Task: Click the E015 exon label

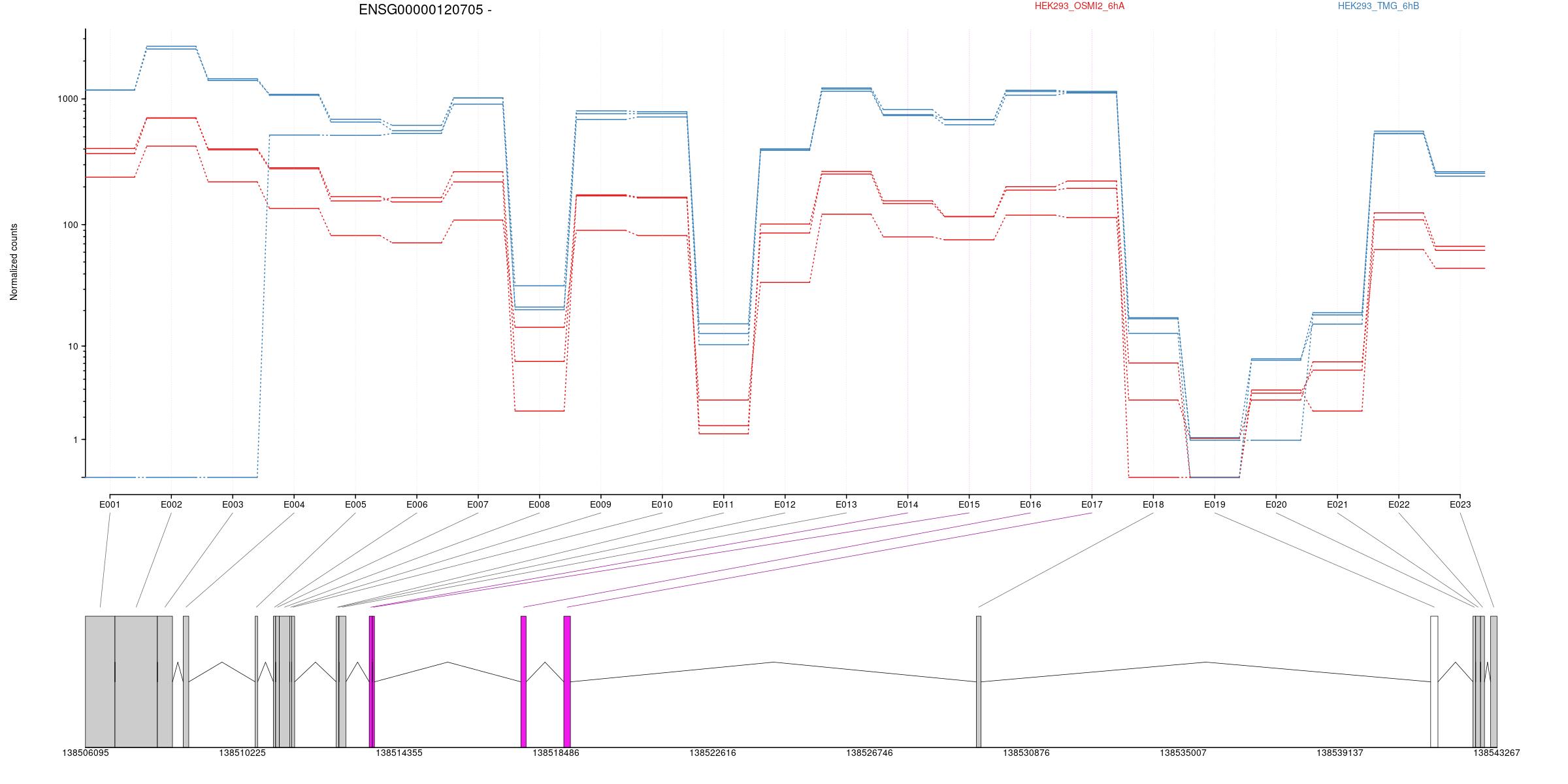Action: coord(969,504)
